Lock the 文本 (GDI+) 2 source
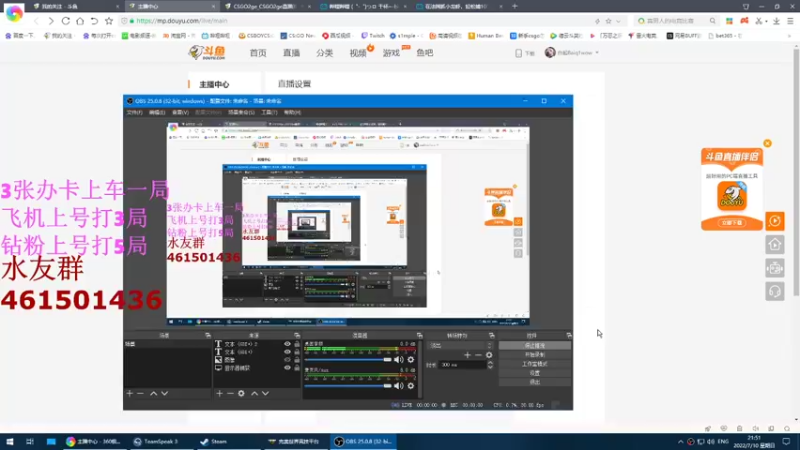Viewport: 800px width, 450px height. 297,344
